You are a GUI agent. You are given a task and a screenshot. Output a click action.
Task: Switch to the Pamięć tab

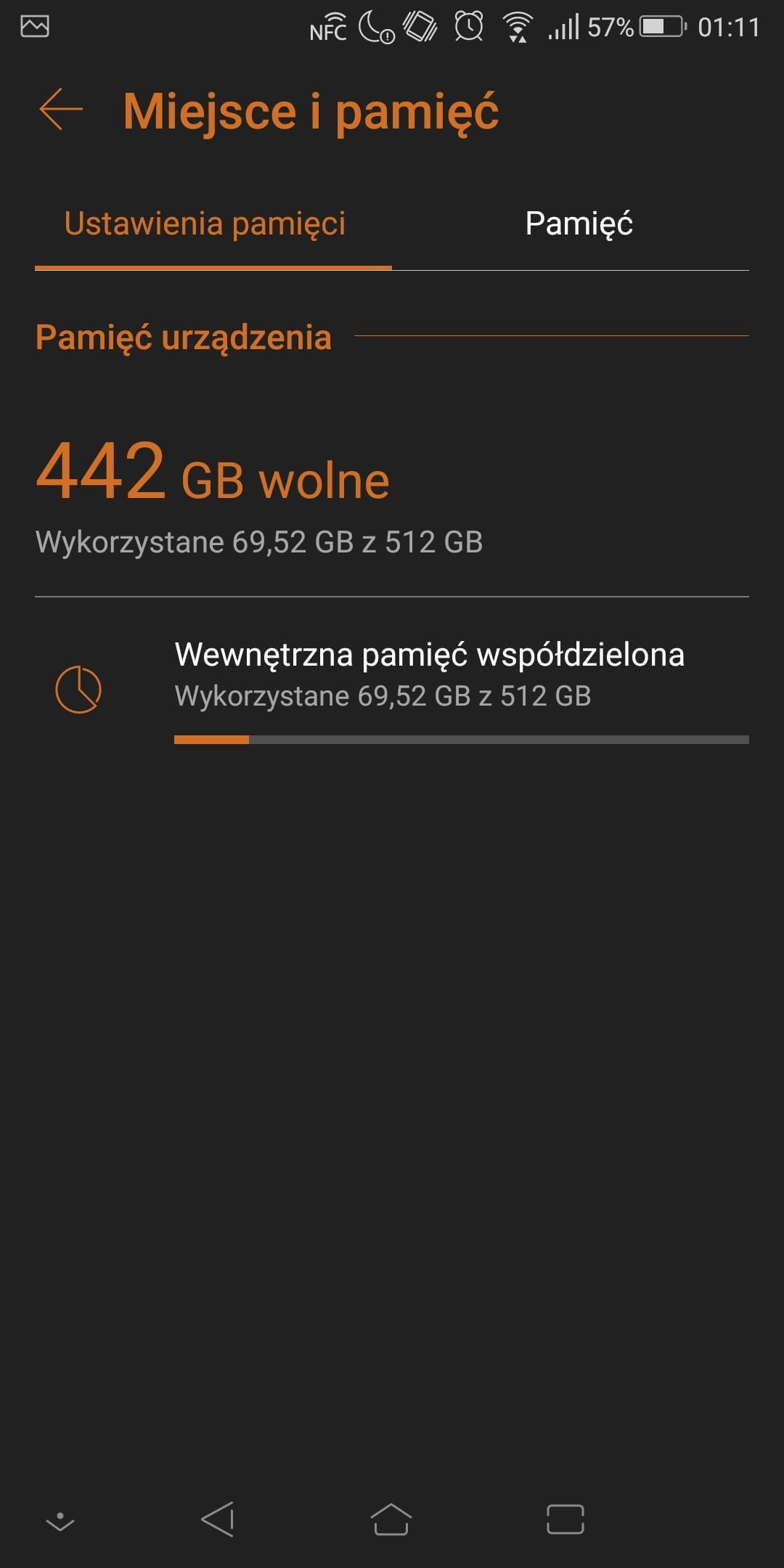(x=579, y=224)
